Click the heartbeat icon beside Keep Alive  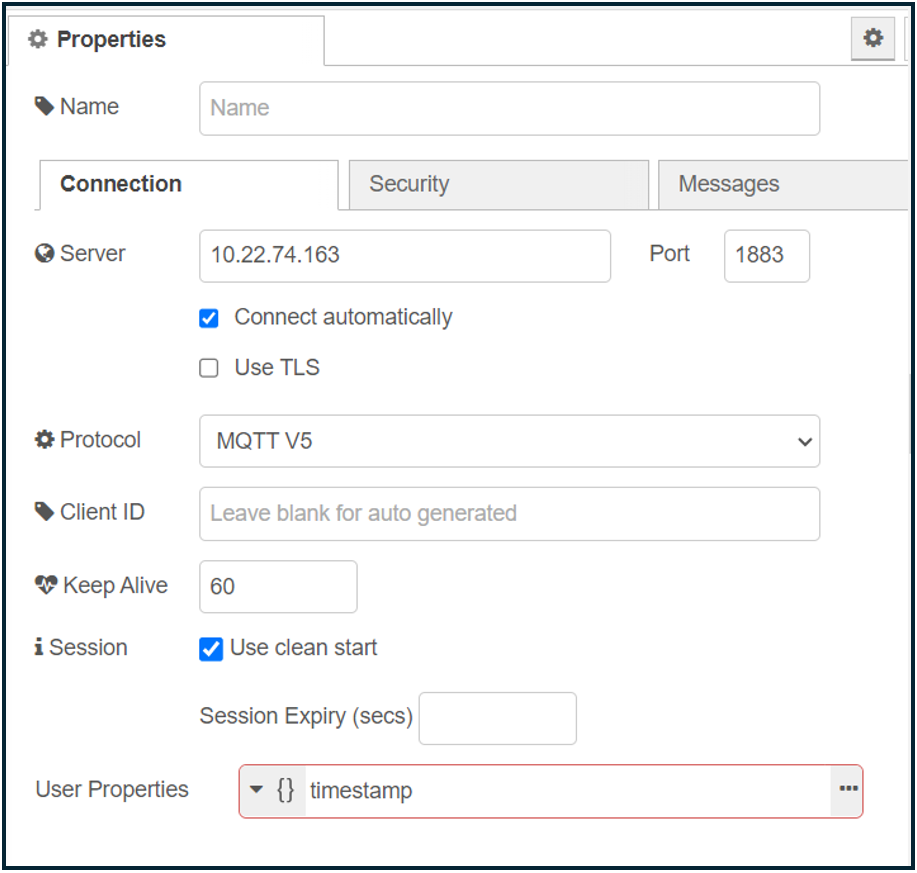coord(46,586)
